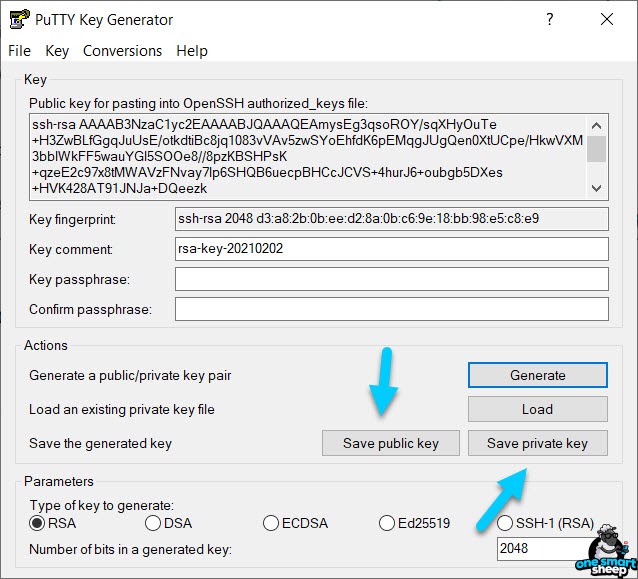638x579 pixels.
Task: Click 'Number of bits in a generated key:' label
Action: coord(130,549)
